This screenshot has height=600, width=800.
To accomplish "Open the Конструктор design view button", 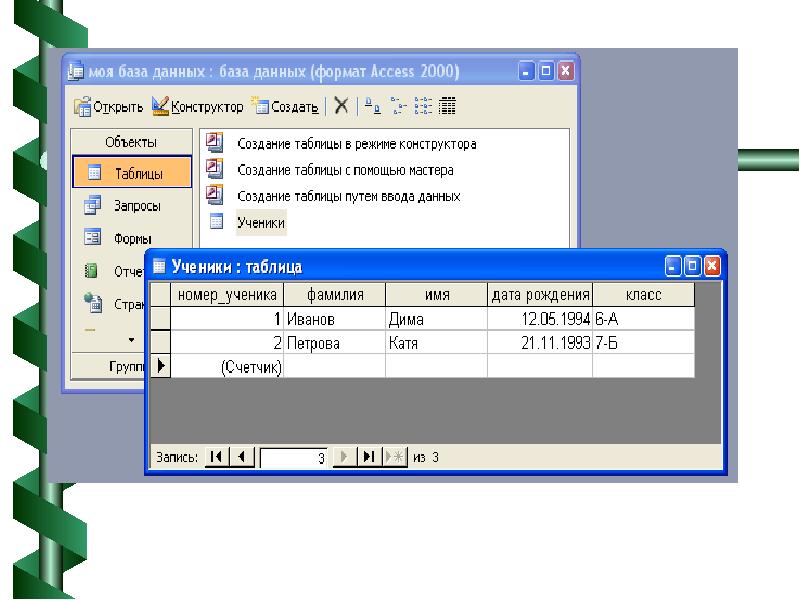I will coord(197,106).
